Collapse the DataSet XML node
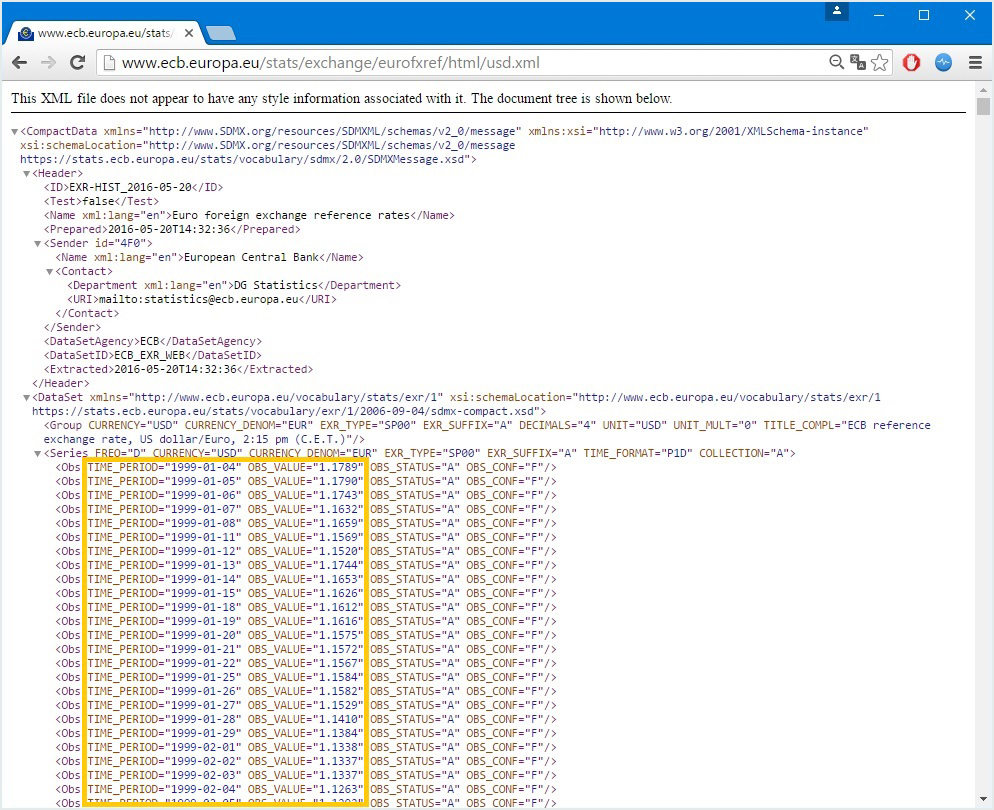994x810 pixels. tap(27, 398)
